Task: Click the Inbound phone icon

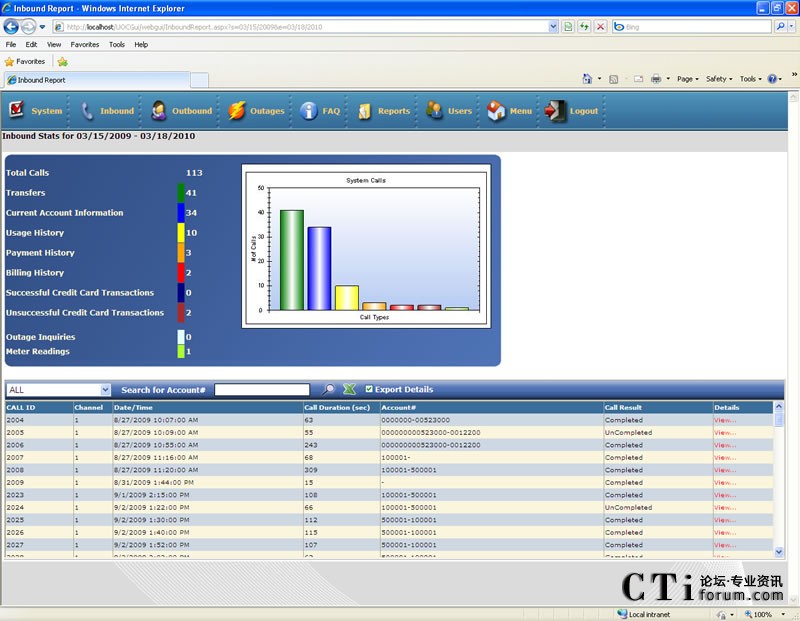Action: [x=88, y=111]
